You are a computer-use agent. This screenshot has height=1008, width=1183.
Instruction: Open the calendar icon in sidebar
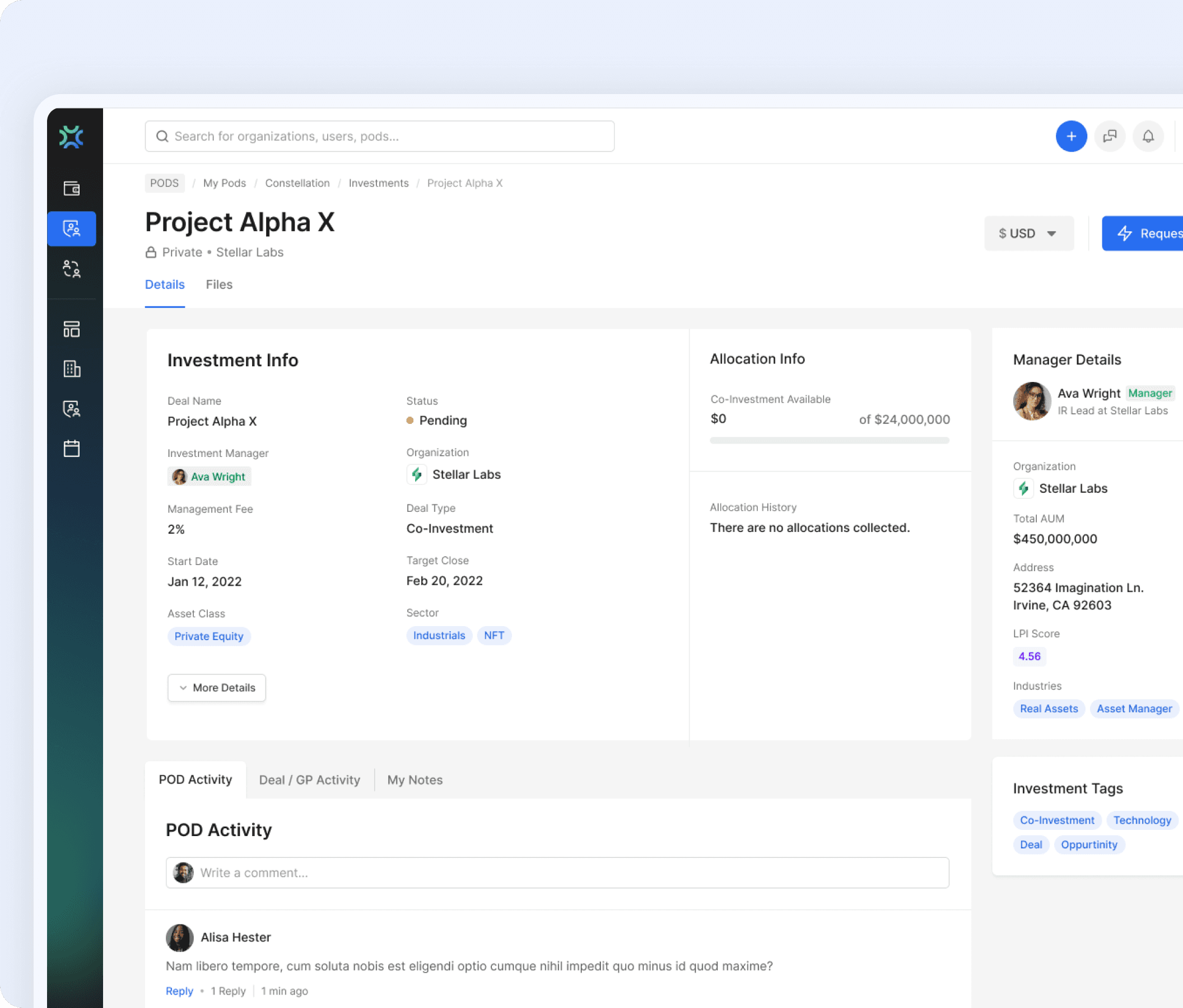click(x=71, y=449)
